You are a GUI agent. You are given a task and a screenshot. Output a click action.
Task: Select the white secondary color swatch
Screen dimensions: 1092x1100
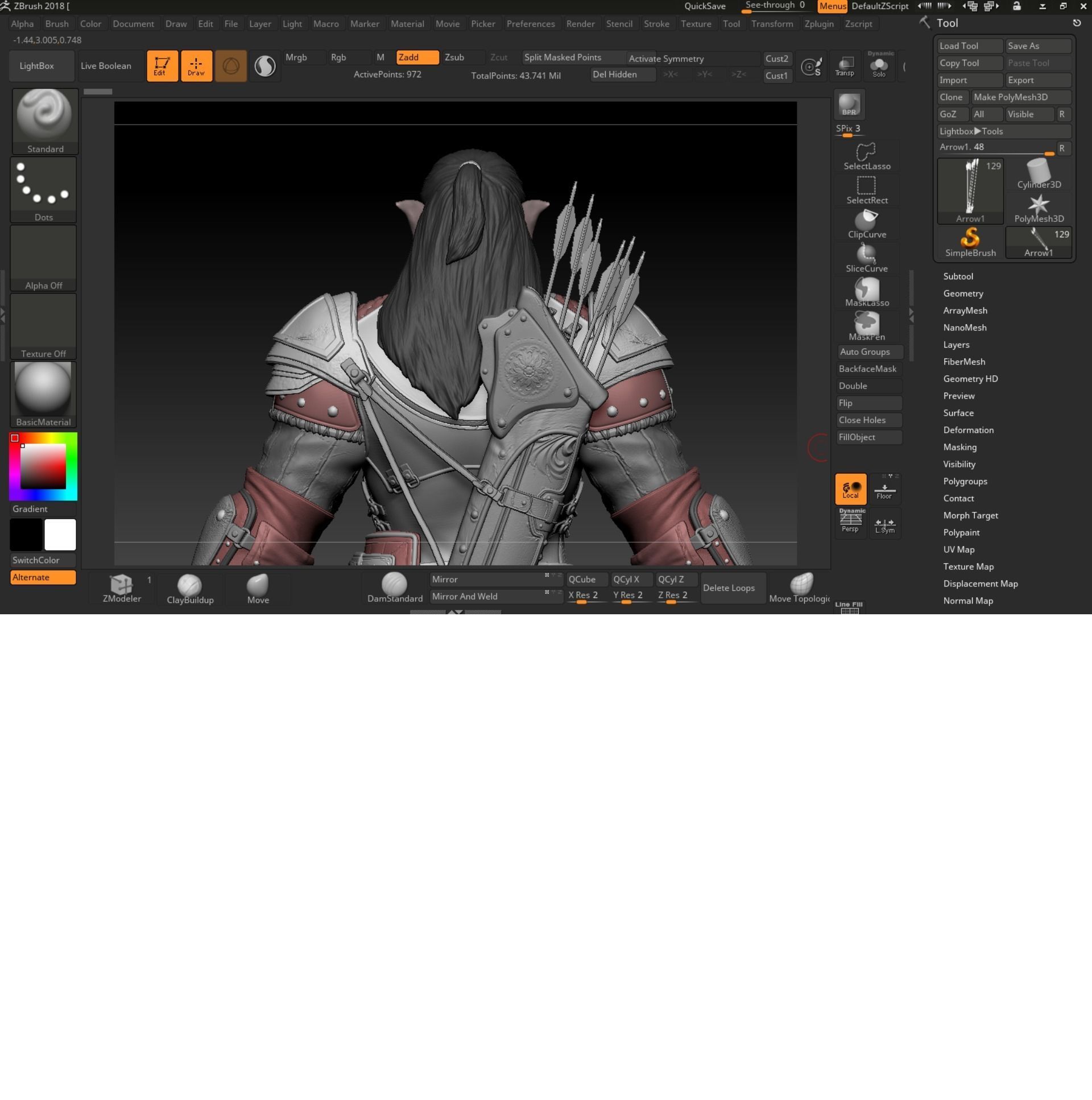click(60, 535)
